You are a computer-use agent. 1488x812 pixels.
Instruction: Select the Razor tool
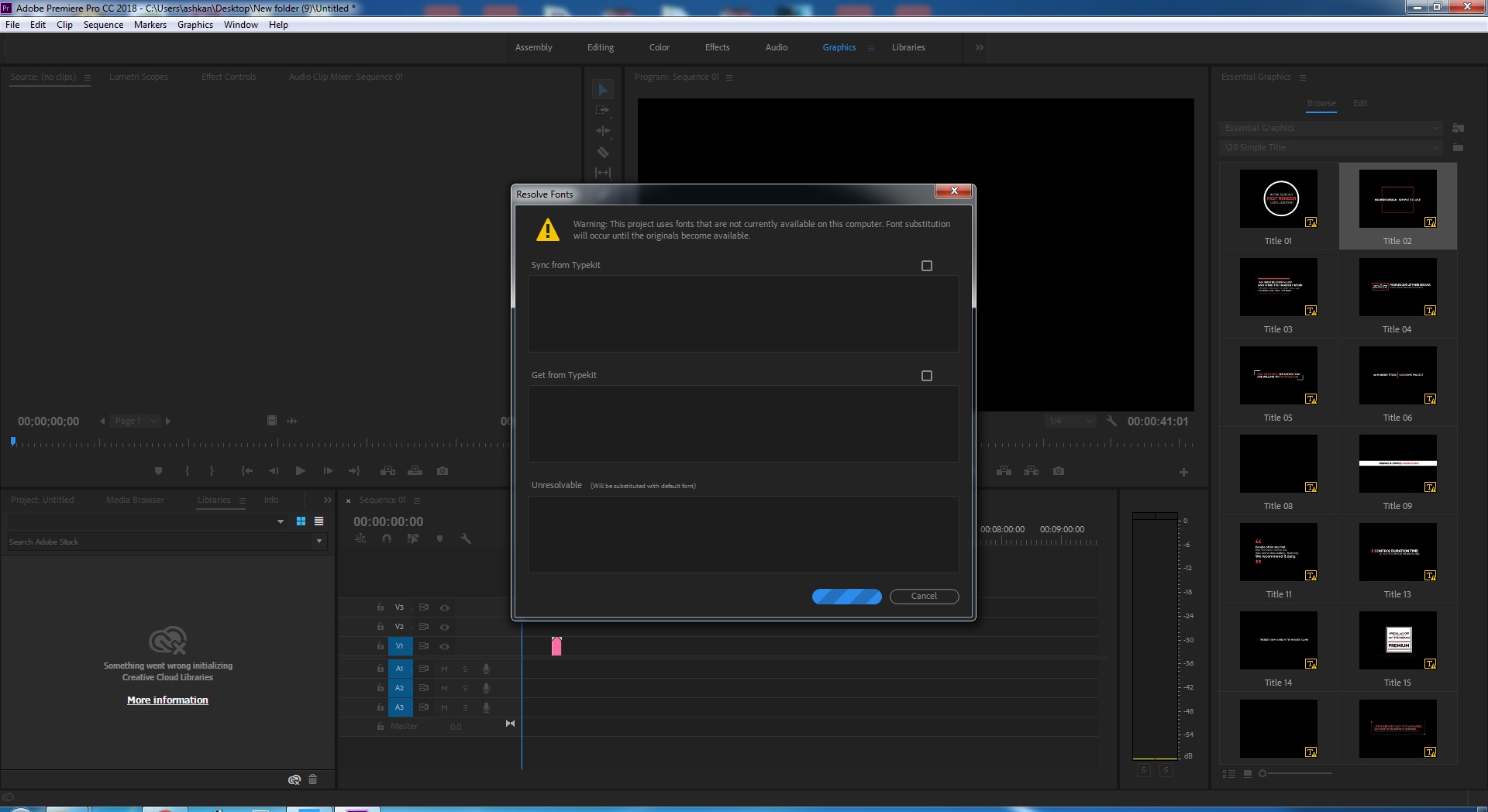603,152
